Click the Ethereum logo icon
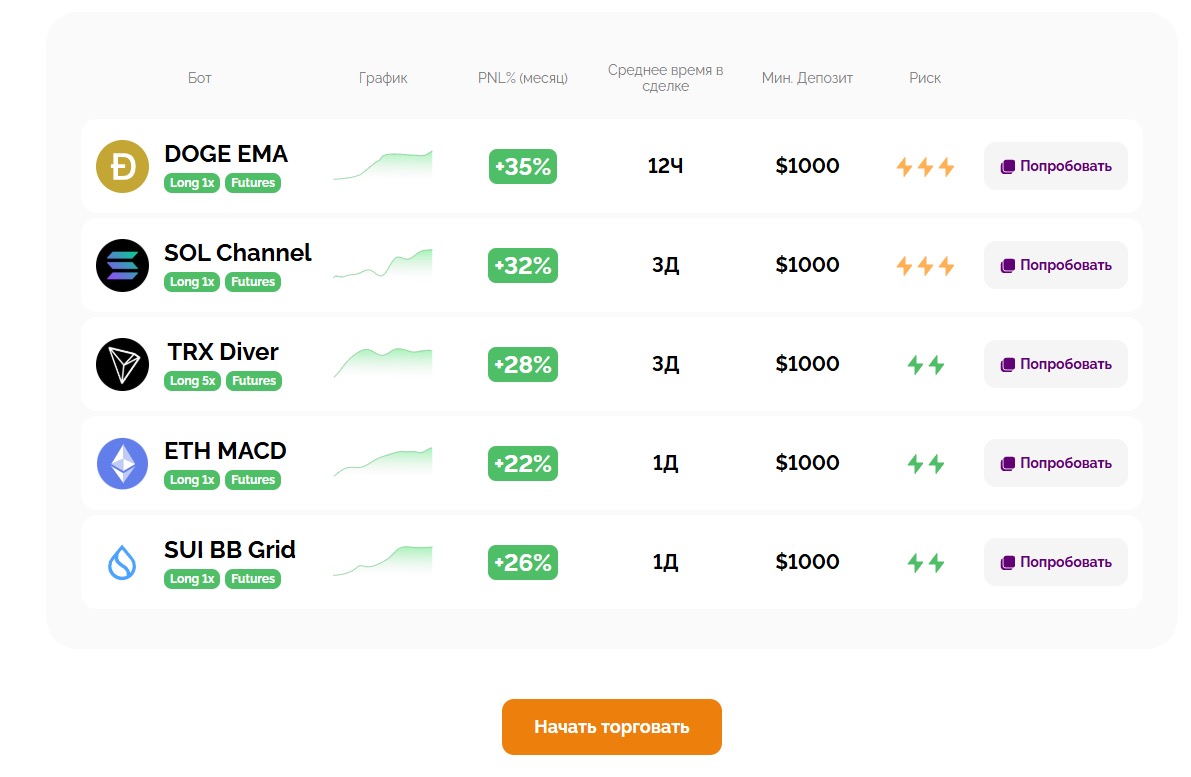Image resolution: width=1191 pixels, height=777 pixels. tap(122, 464)
